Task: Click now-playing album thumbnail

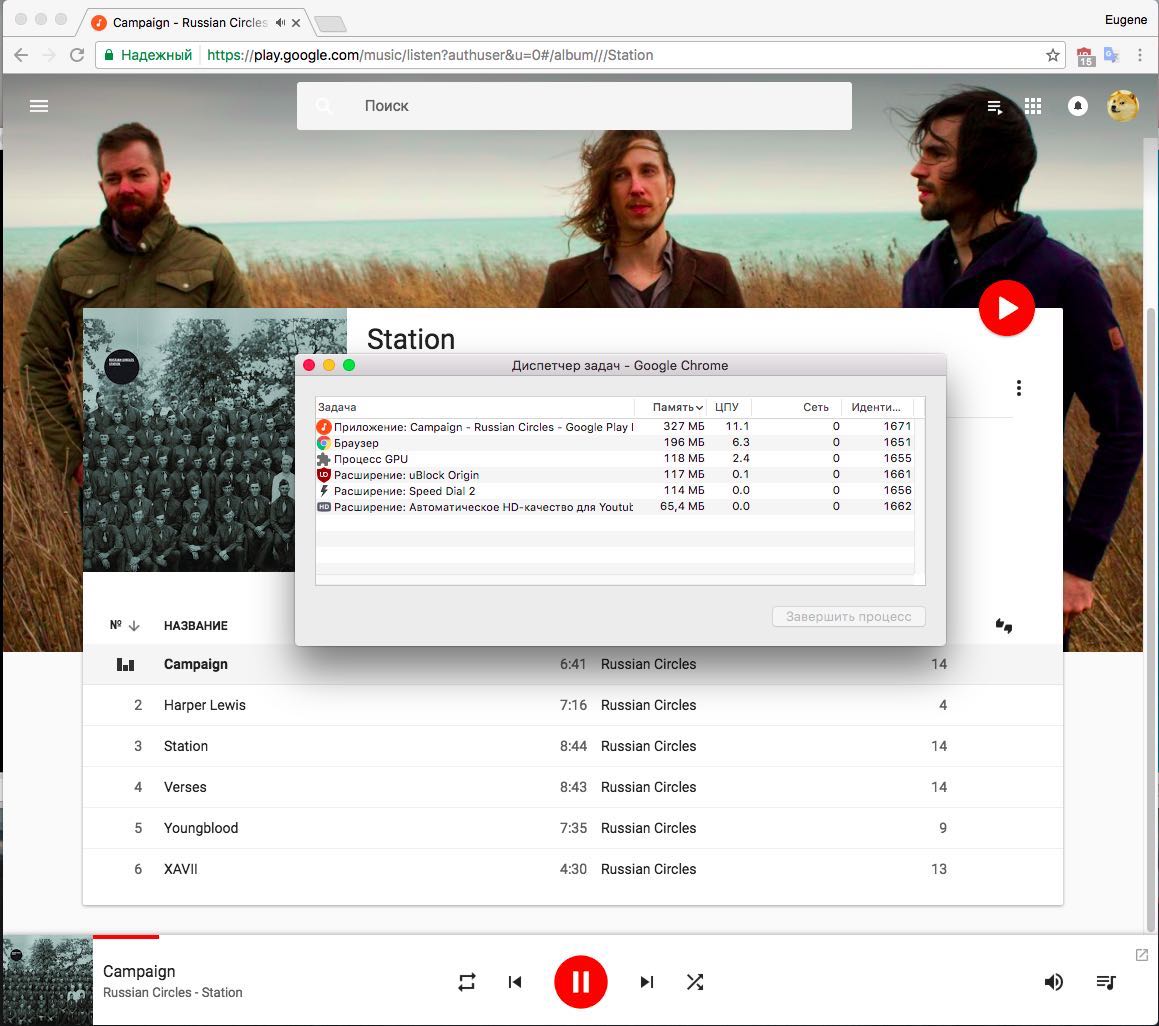Action: point(47,980)
